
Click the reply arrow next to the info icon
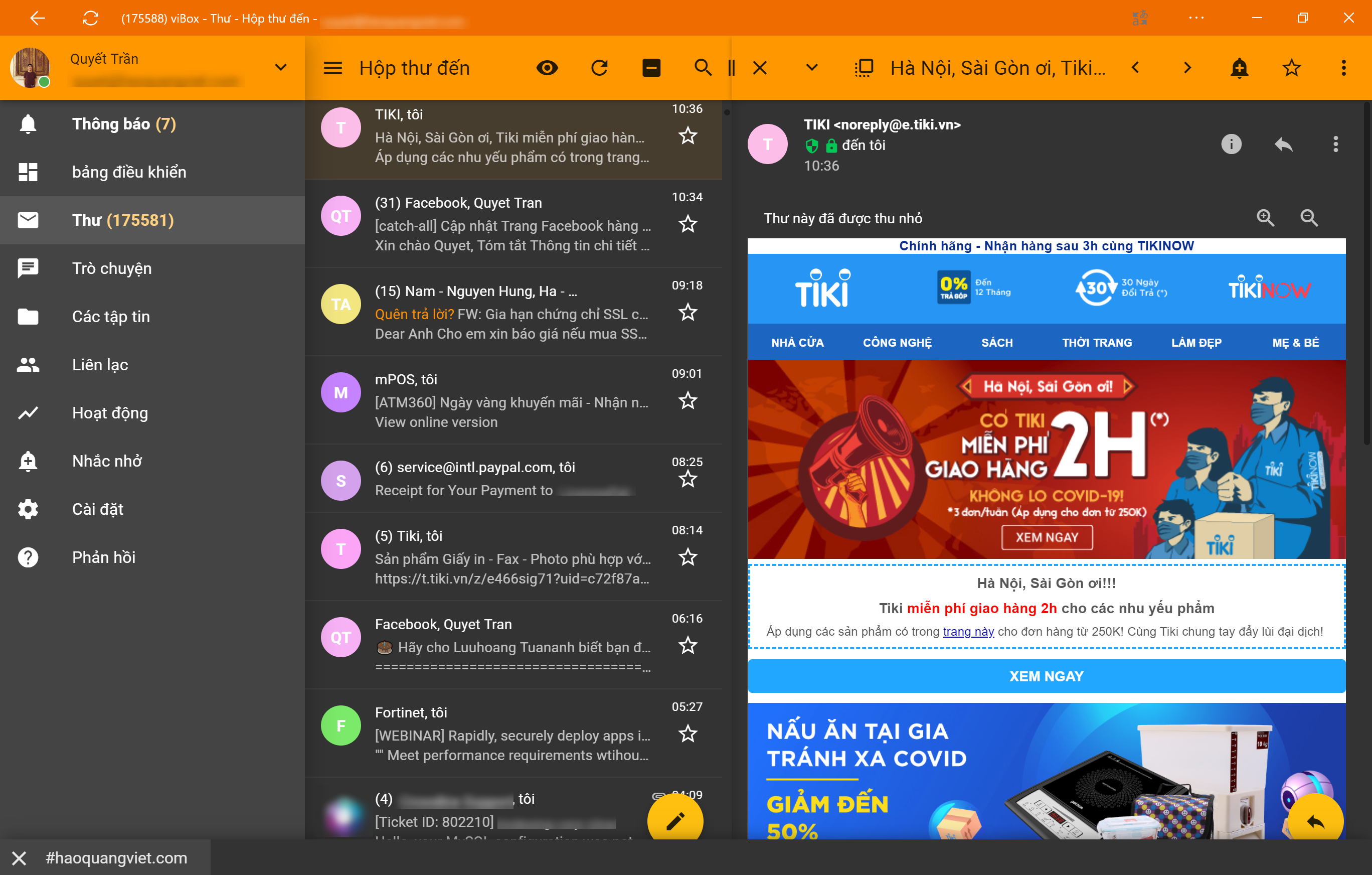point(1283,144)
